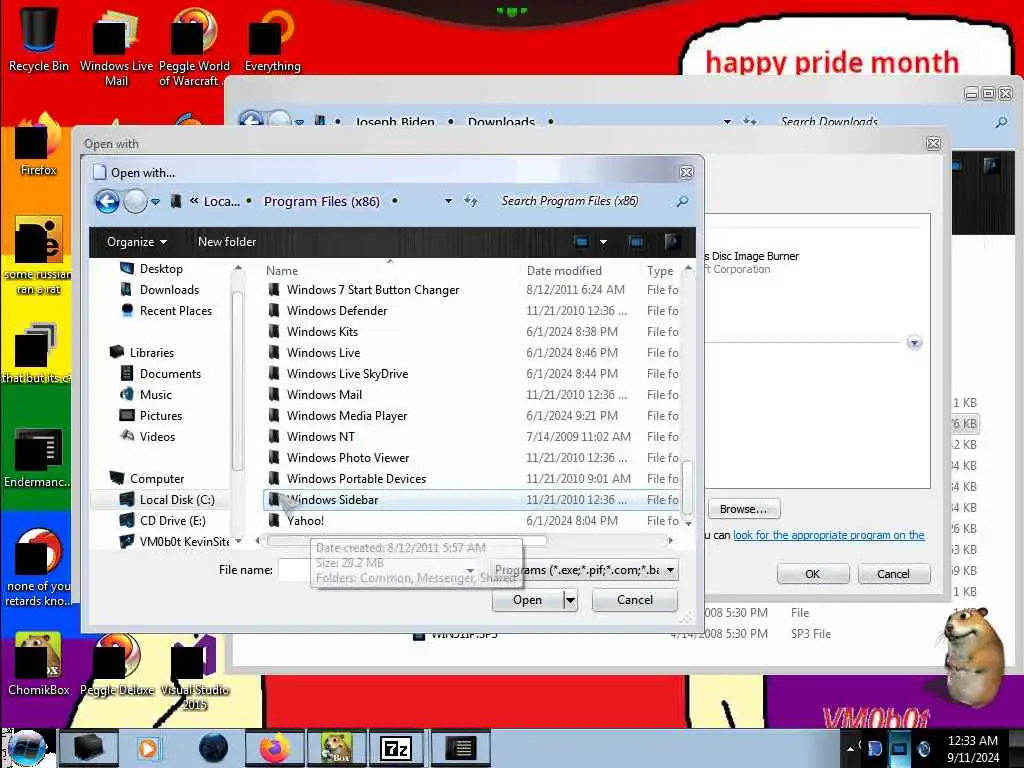Image resolution: width=1024 pixels, height=768 pixels.
Task: Click Cancel in the file browse dialog
Action: (634, 600)
